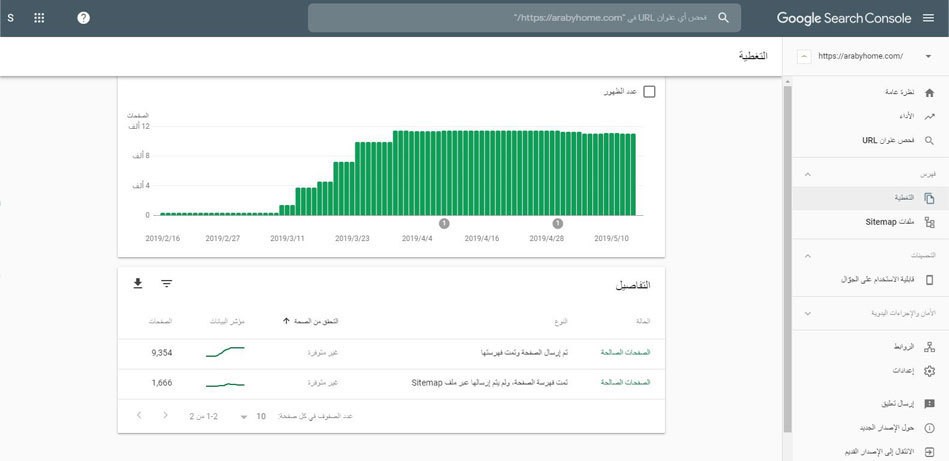Open the main hamburger menu

point(928,18)
